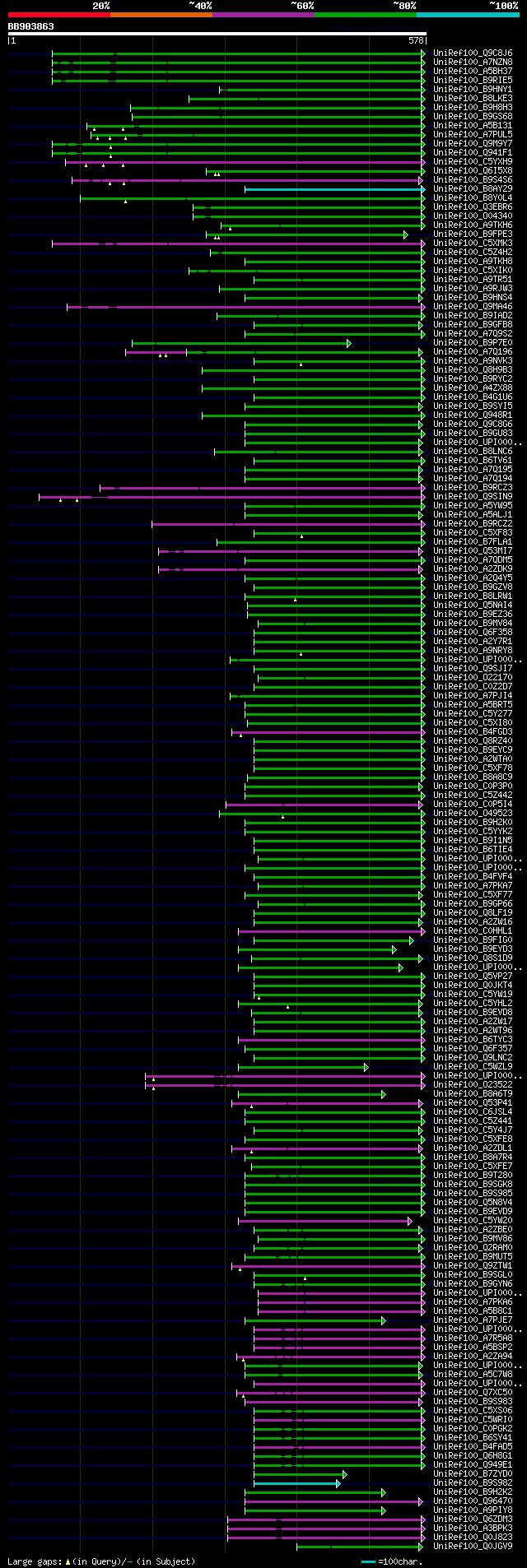
Task: Click the UniRef100_Q5NAI4 label
Action: pos(473,605)
